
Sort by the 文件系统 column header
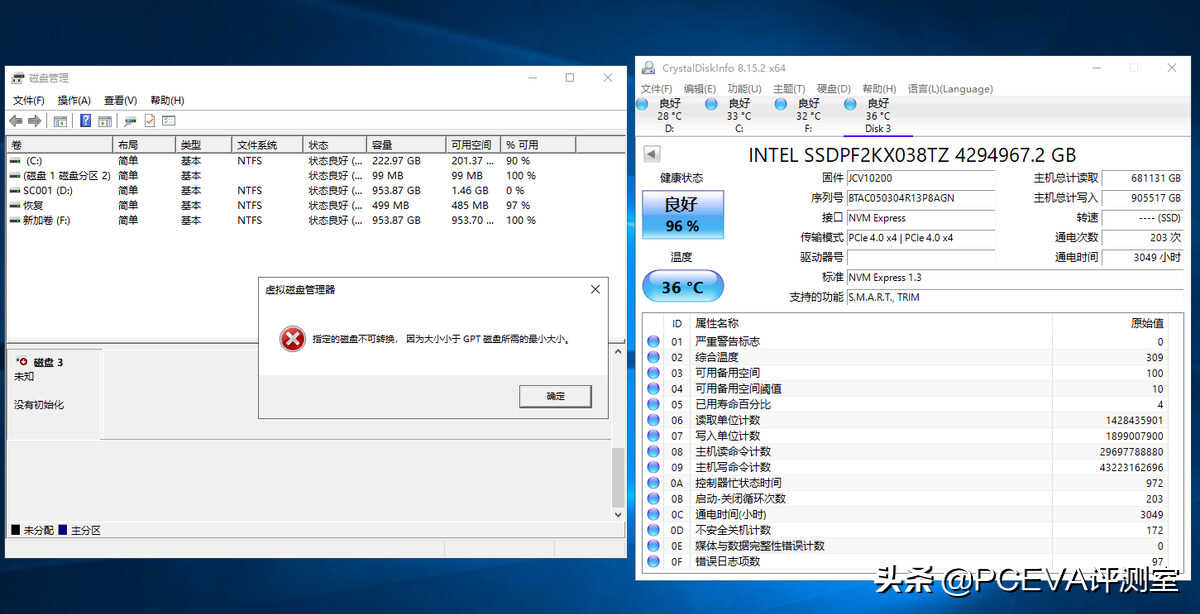click(267, 145)
